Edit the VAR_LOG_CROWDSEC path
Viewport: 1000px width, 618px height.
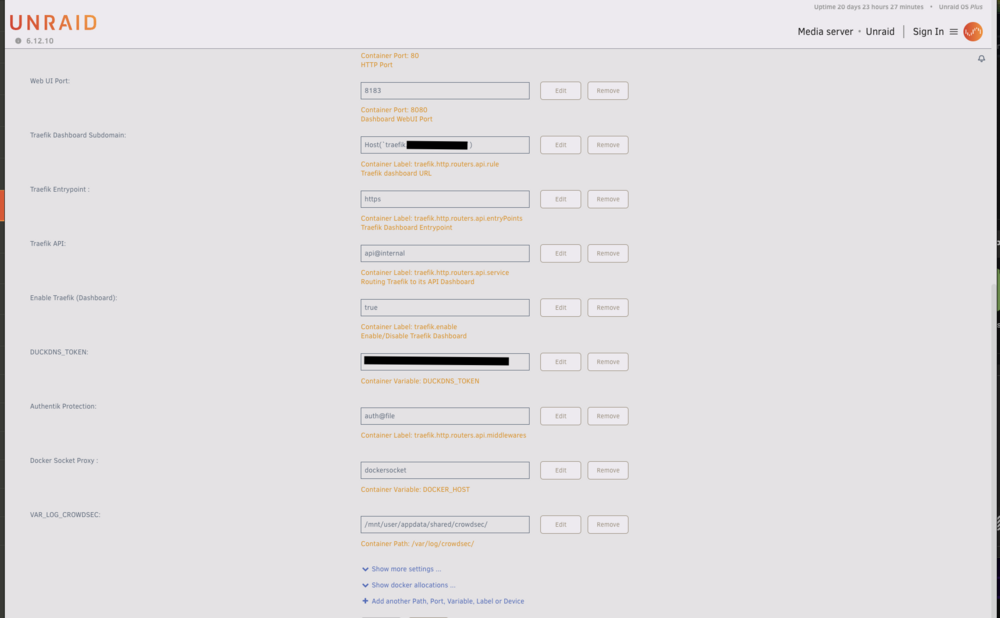(x=561, y=524)
